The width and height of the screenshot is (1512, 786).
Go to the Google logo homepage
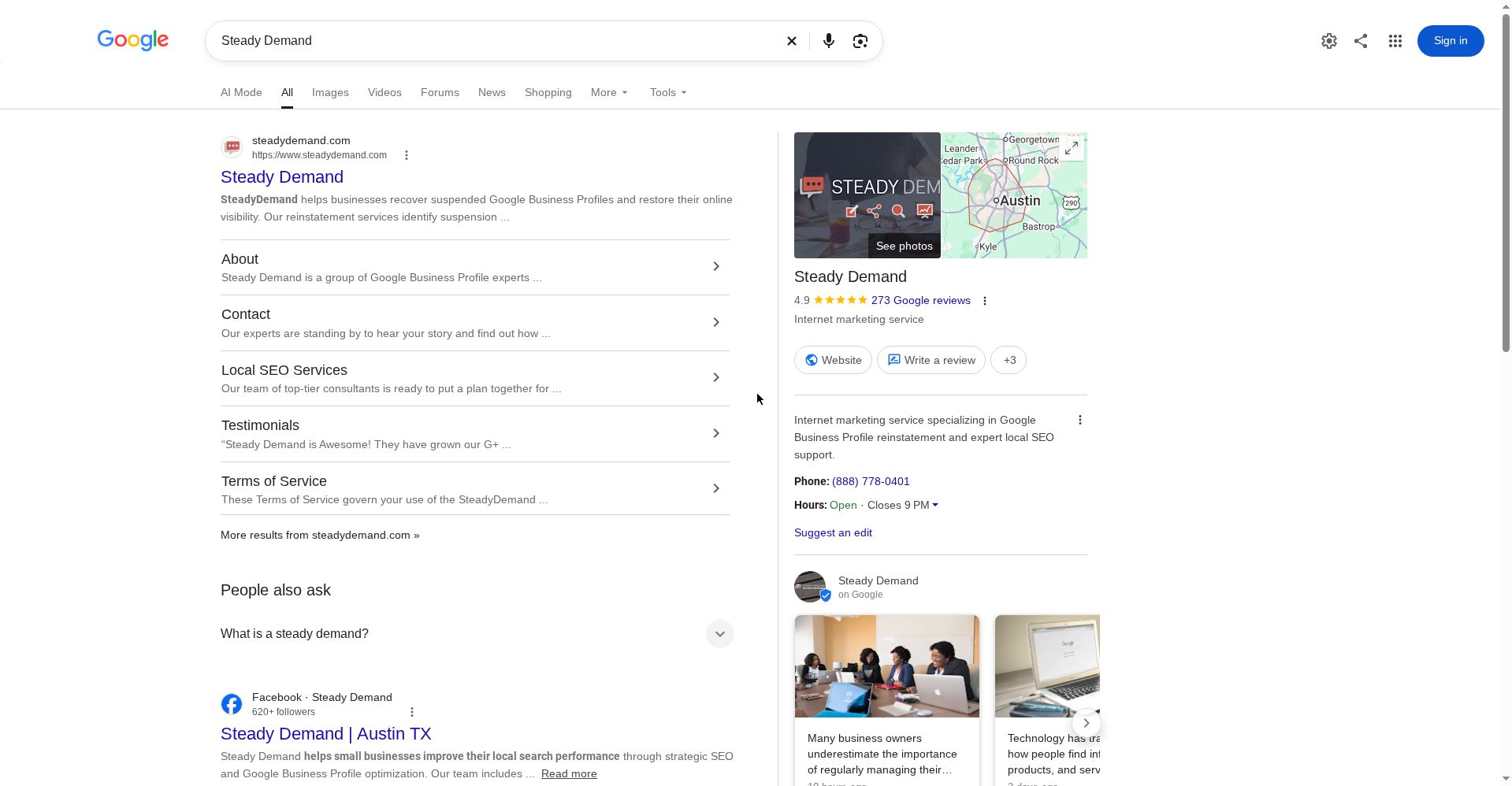[x=133, y=40]
